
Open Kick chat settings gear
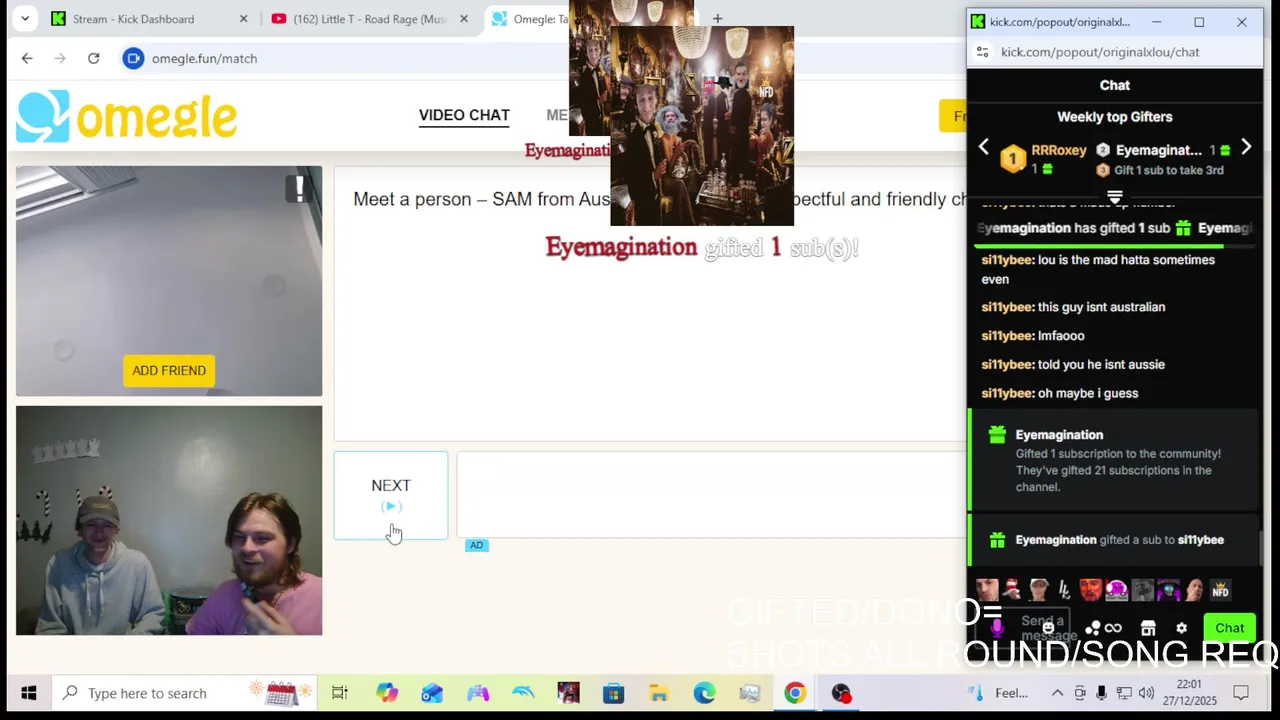click(x=1181, y=628)
